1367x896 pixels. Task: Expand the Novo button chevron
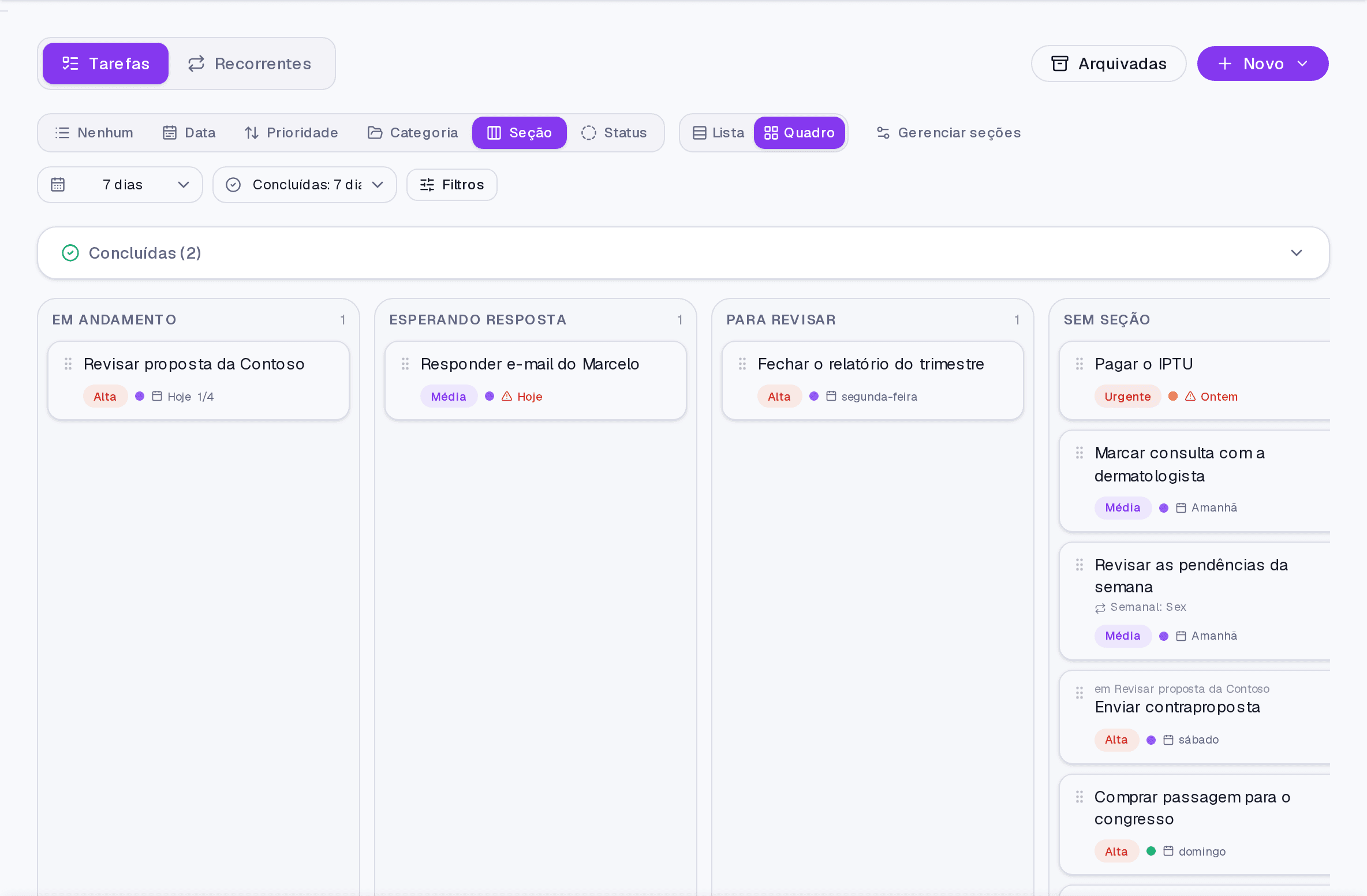(1302, 64)
